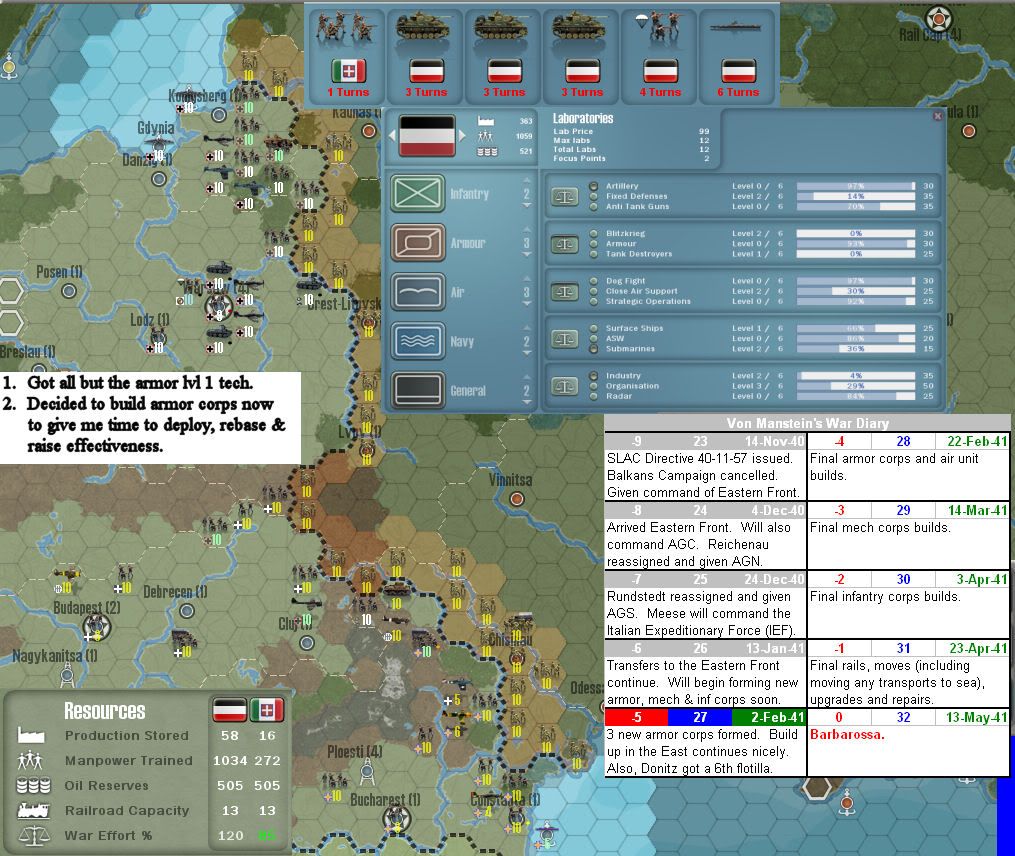Click the Danzig city marker on the map
This screenshot has width=1015, height=856.
click(159, 179)
